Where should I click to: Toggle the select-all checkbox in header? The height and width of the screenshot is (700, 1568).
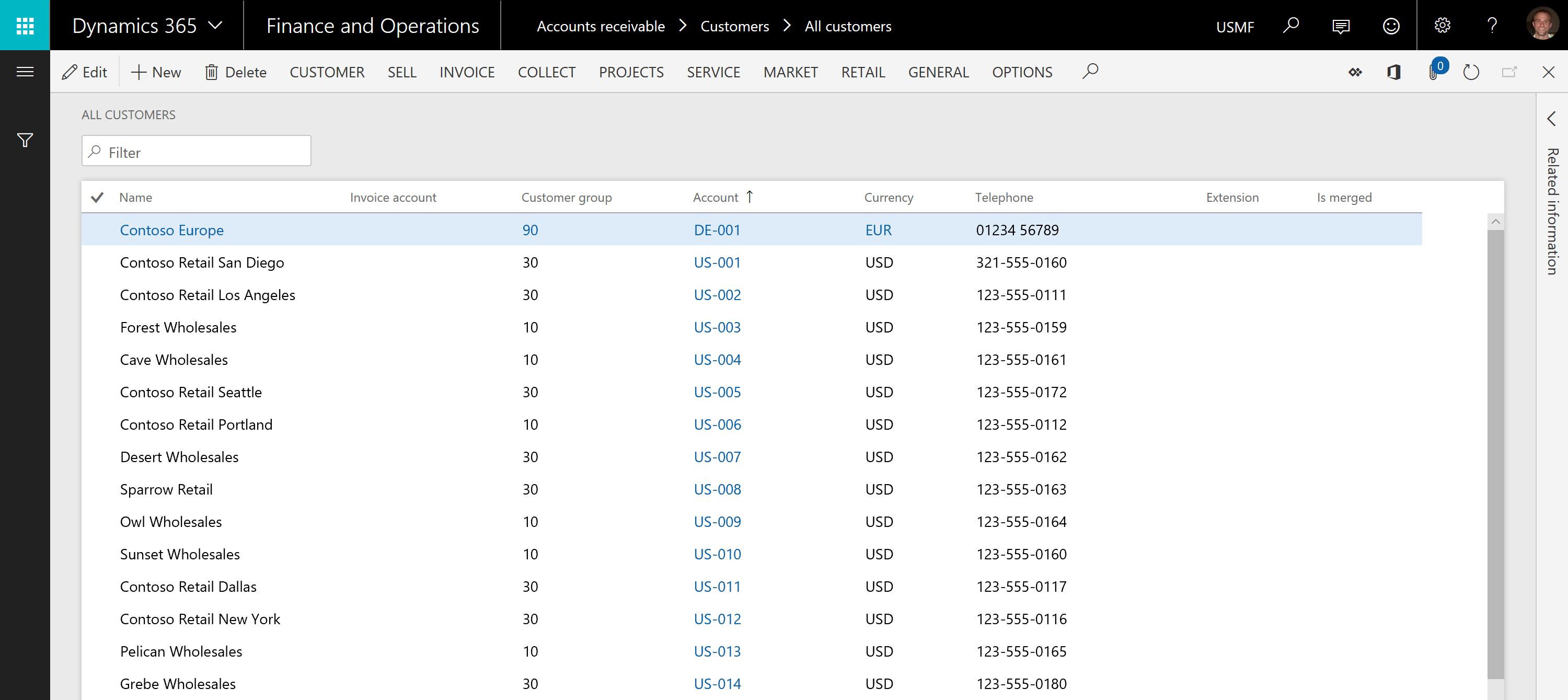coord(97,196)
